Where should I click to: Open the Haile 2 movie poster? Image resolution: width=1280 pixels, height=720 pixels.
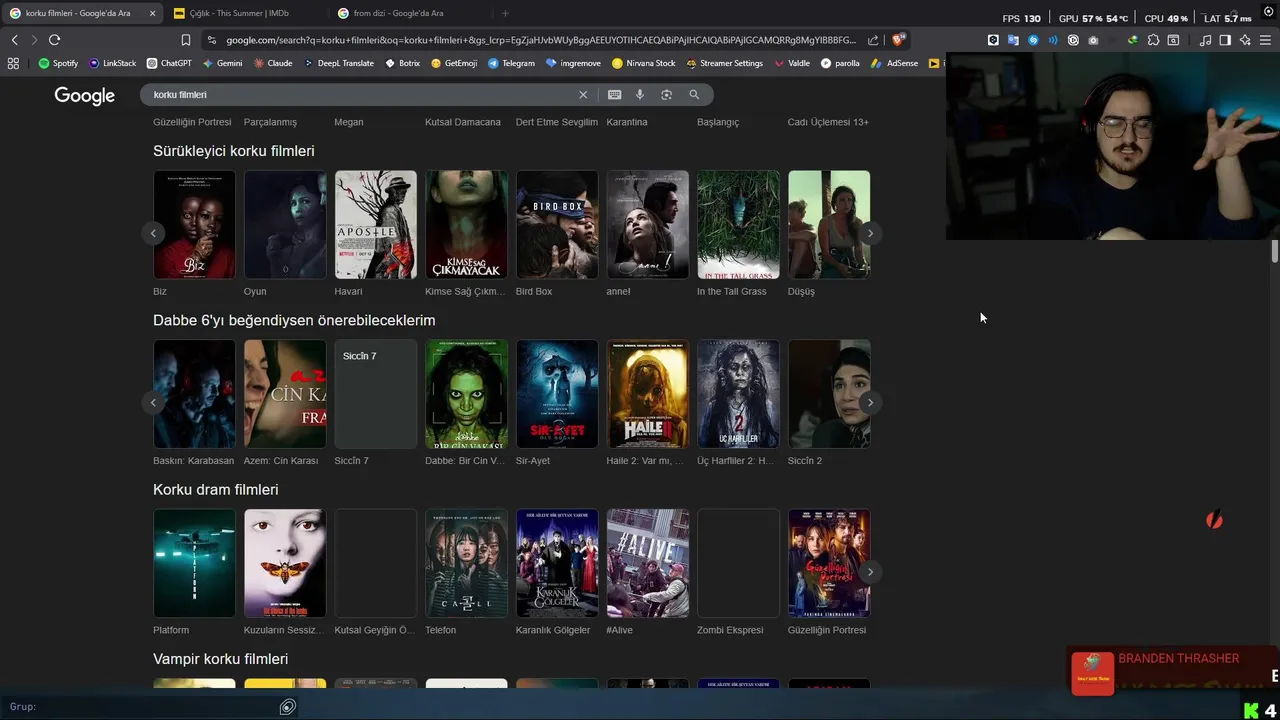coord(648,394)
